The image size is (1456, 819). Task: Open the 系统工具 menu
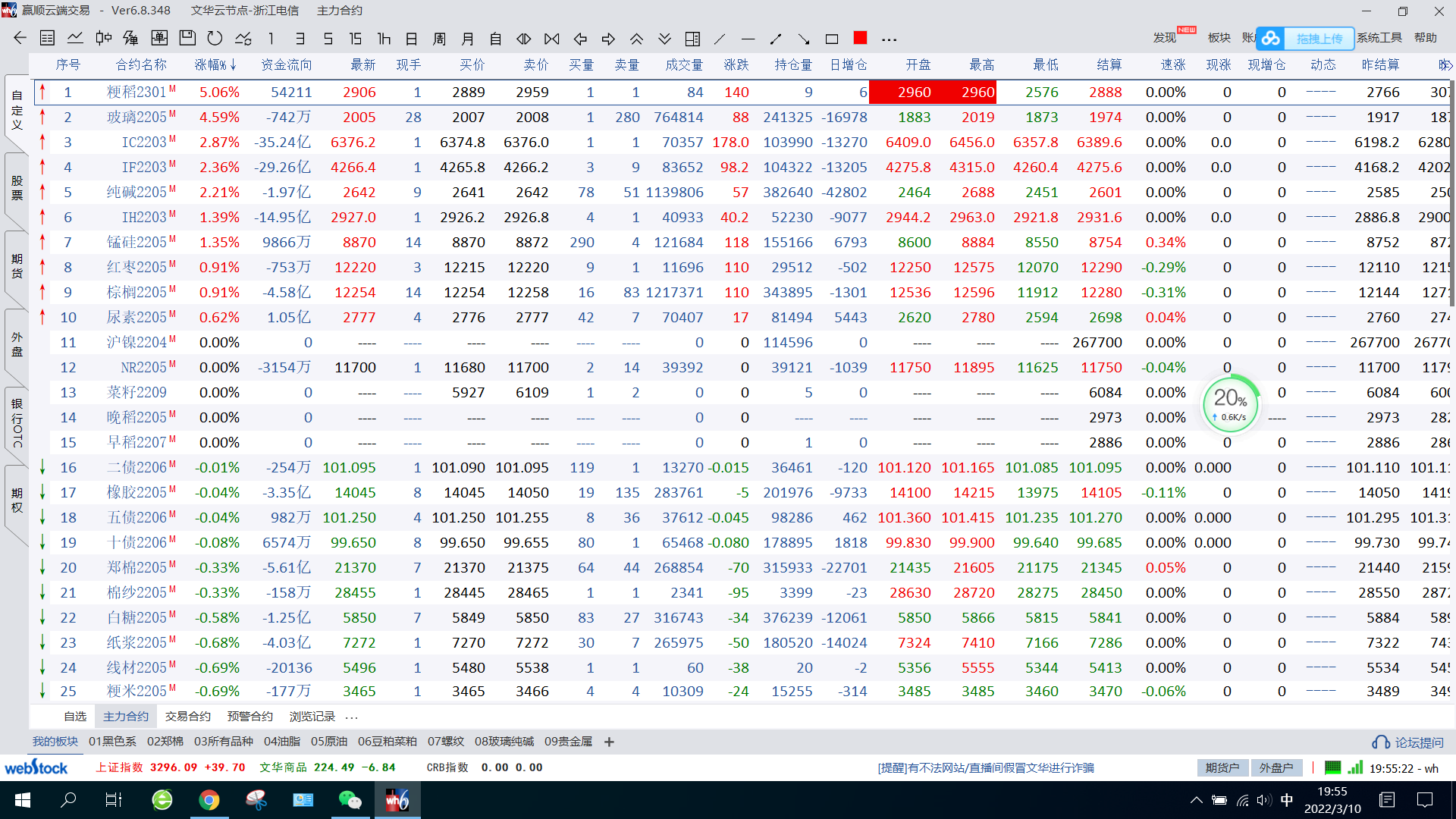[x=1379, y=37]
